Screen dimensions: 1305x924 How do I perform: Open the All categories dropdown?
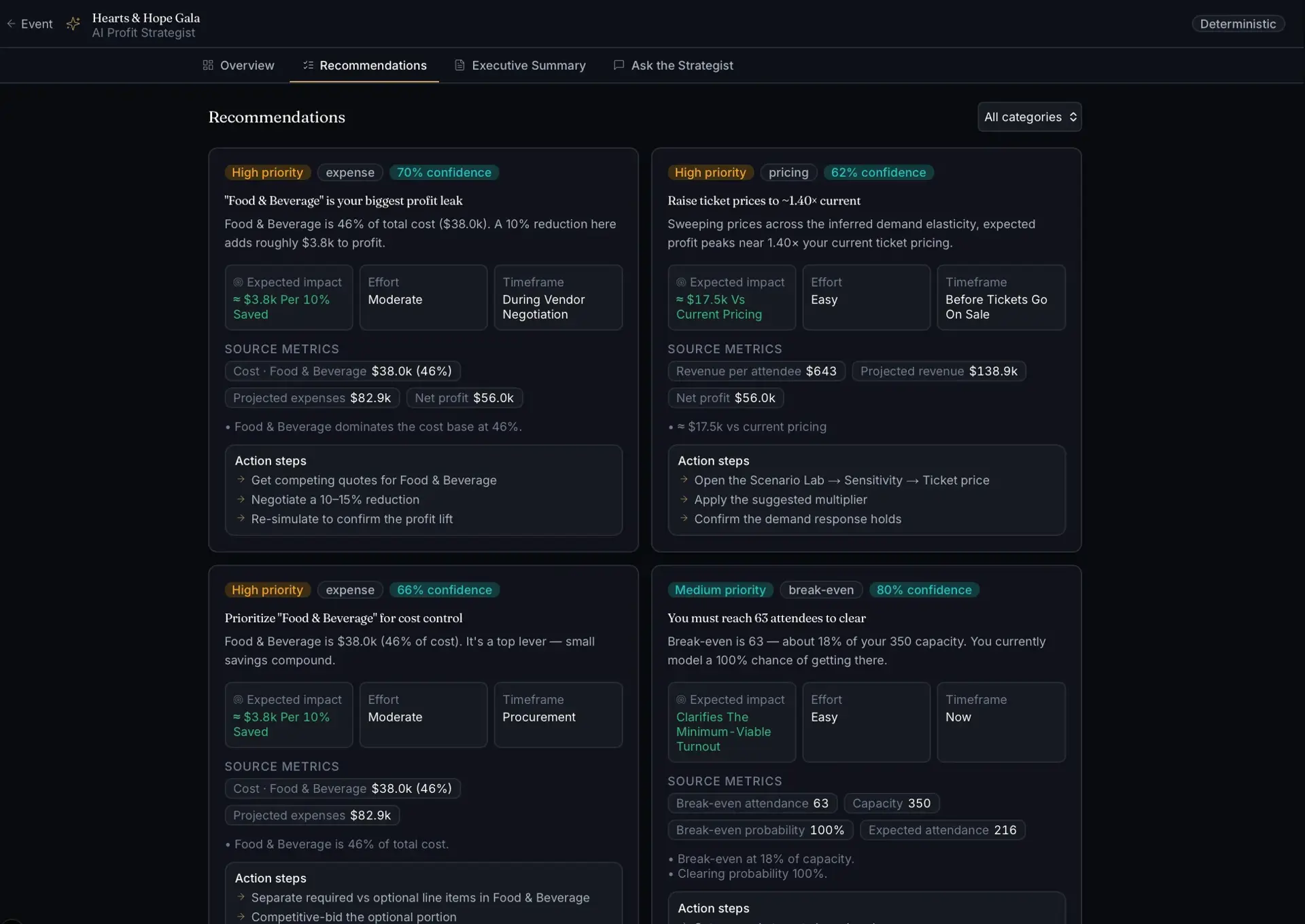click(x=1029, y=117)
